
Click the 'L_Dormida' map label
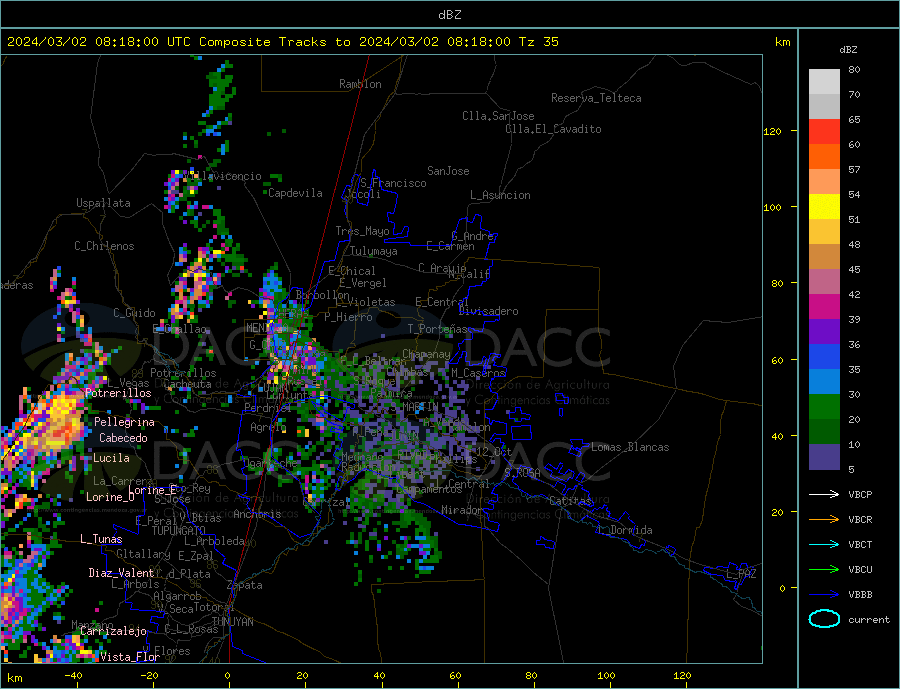[626, 530]
